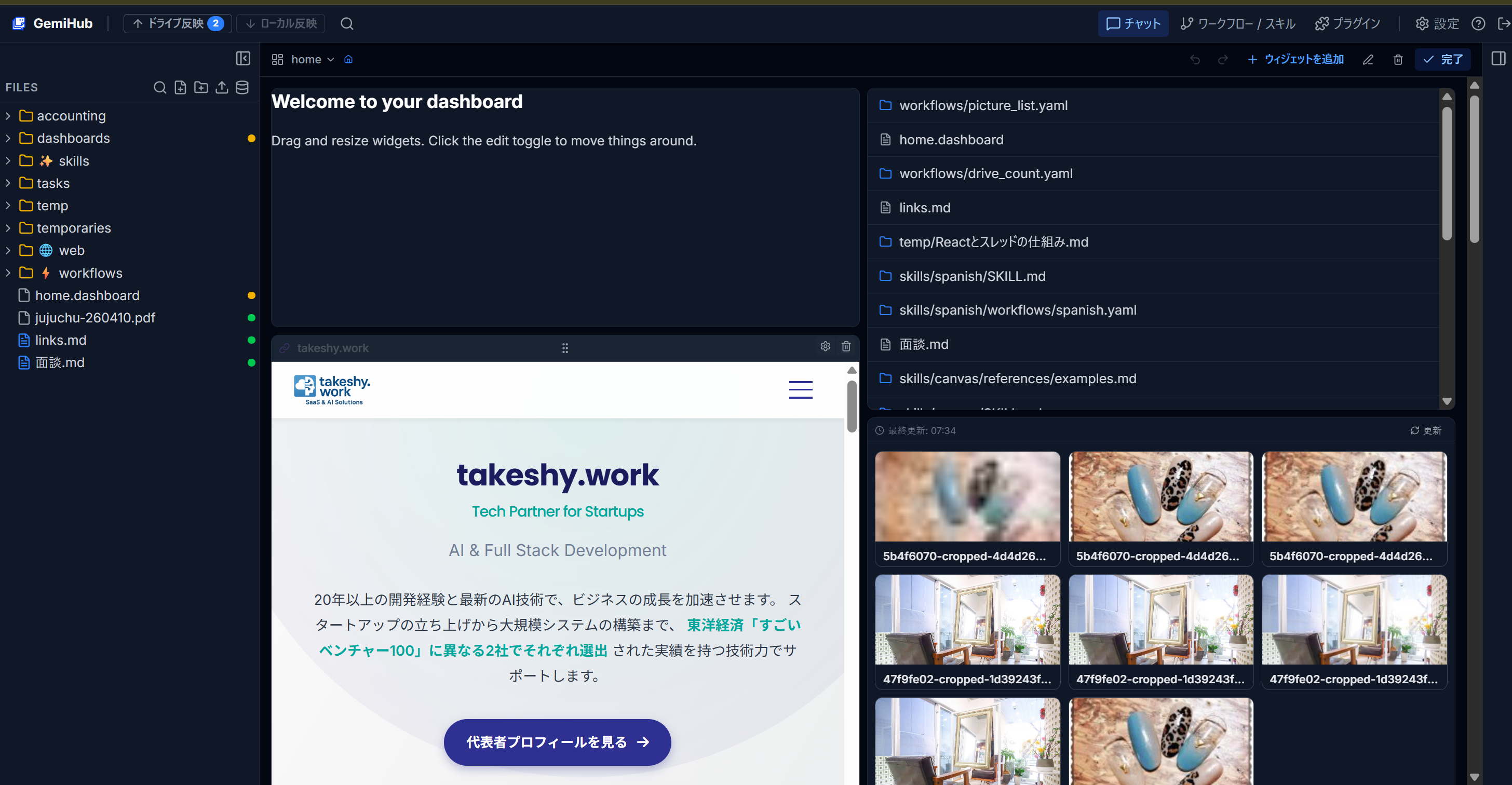The height and width of the screenshot is (785, 1512).
Task: Open the help question mark icon
Action: click(1478, 23)
